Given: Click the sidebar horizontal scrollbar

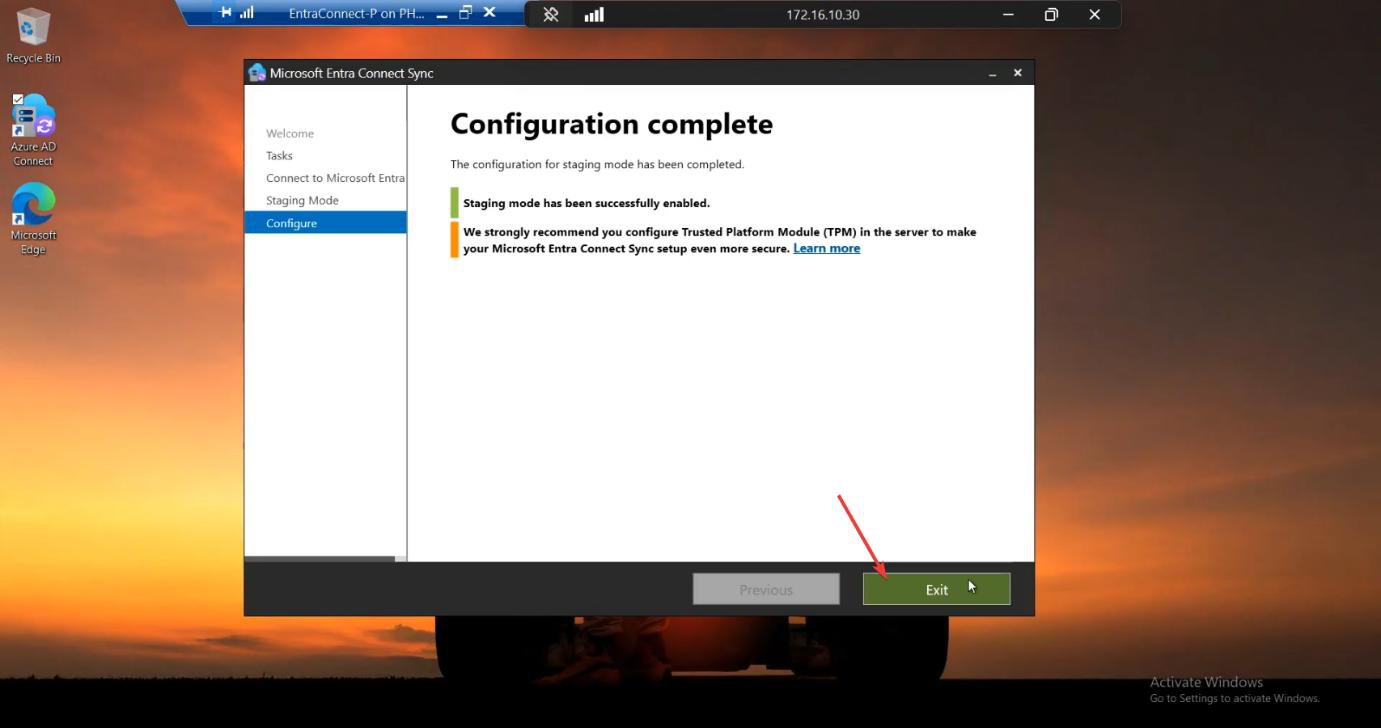Looking at the screenshot, I should pyautogui.click(x=320, y=558).
